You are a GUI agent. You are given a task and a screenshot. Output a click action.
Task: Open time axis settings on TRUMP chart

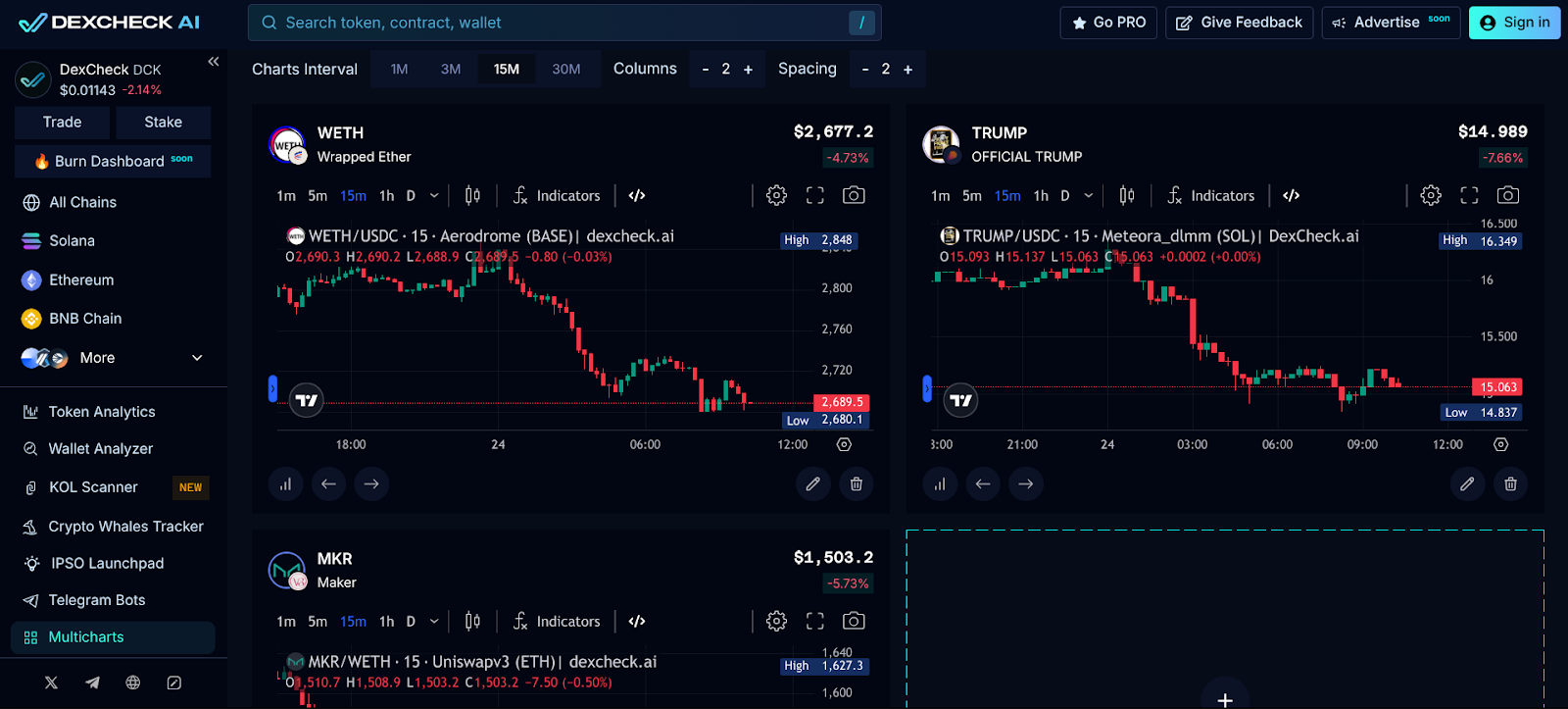click(x=1500, y=444)
